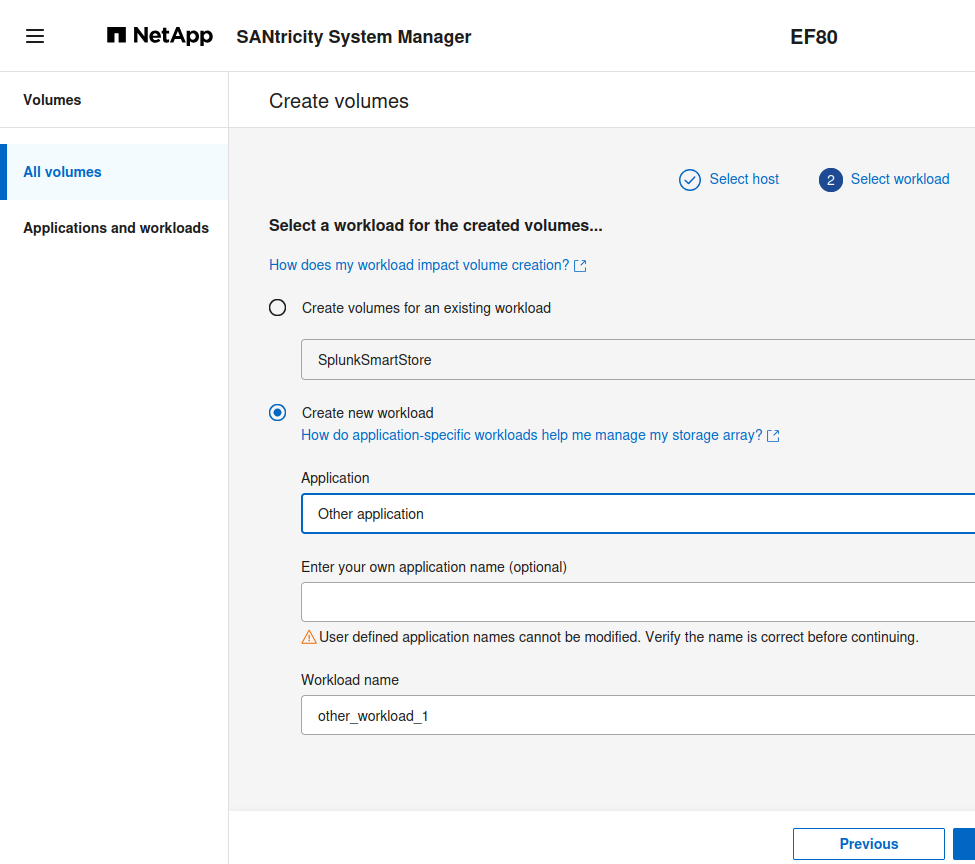The width and height of the screenshot is (975, 864).
Task: Click the User defined application names warning text
Action: tap(619, 637)
